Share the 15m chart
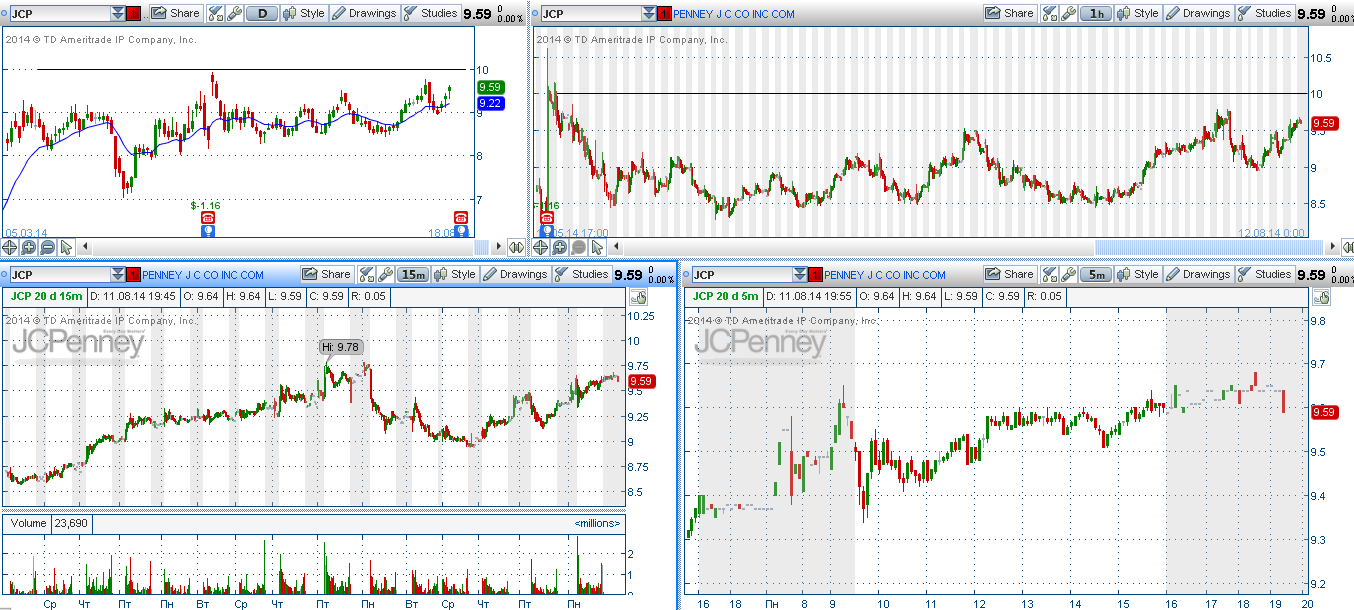Image resolution: width=1354 pixels, height=610 pixels. point(327,275)
